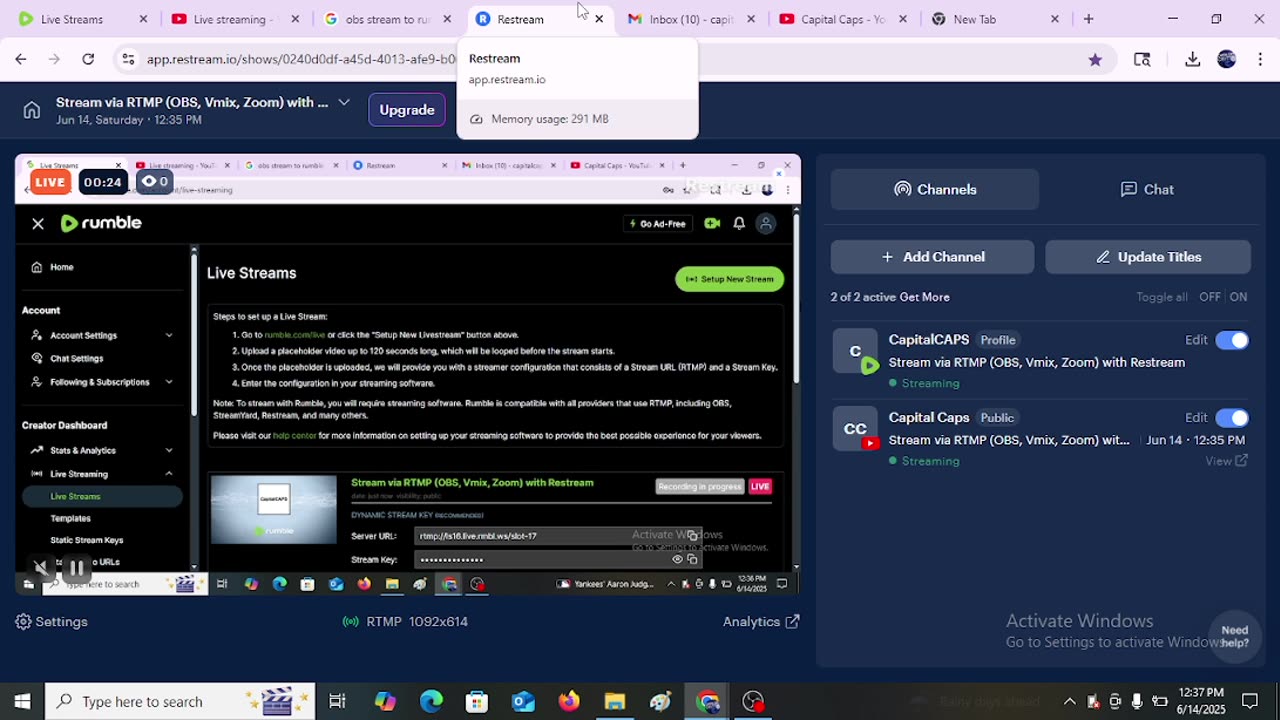Click the viewer count eye badge

click(154, 182)
